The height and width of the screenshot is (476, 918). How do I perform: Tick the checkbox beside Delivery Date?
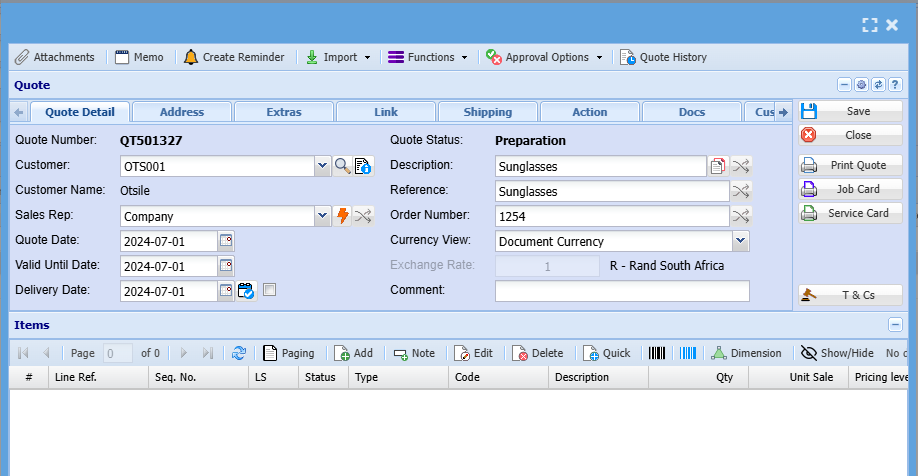[269, 290]
